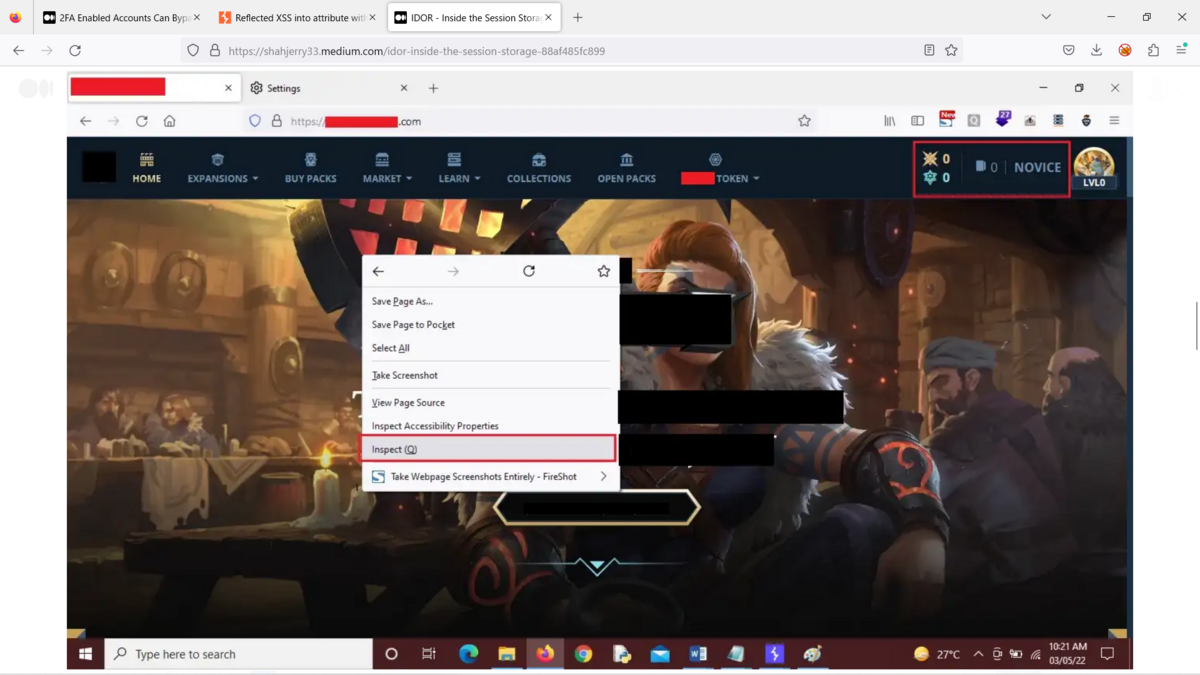Toggle the sidebar icon in inner browser

click(917, 121)
